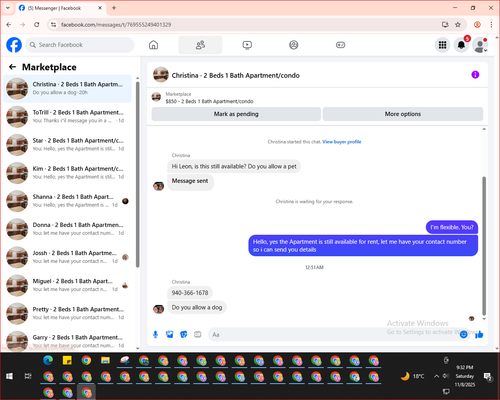Open File Explorer from taskbar

click(105, 360)
